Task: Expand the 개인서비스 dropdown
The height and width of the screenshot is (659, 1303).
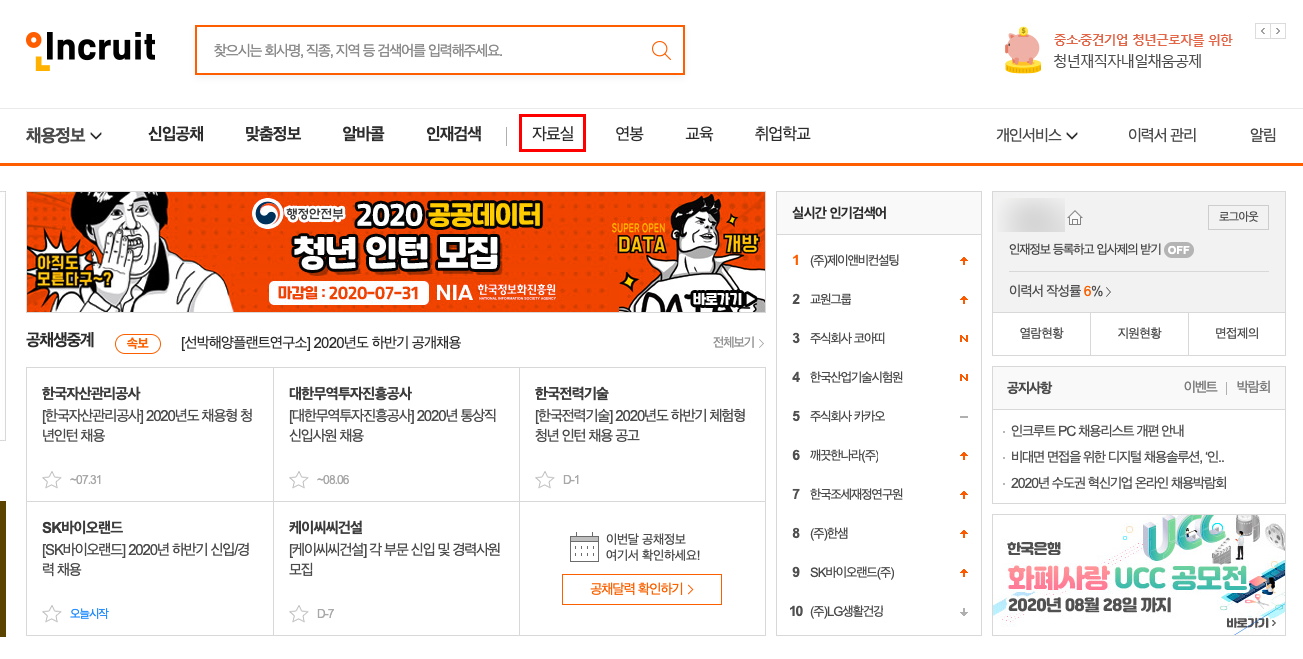Action: [1037, 135]
